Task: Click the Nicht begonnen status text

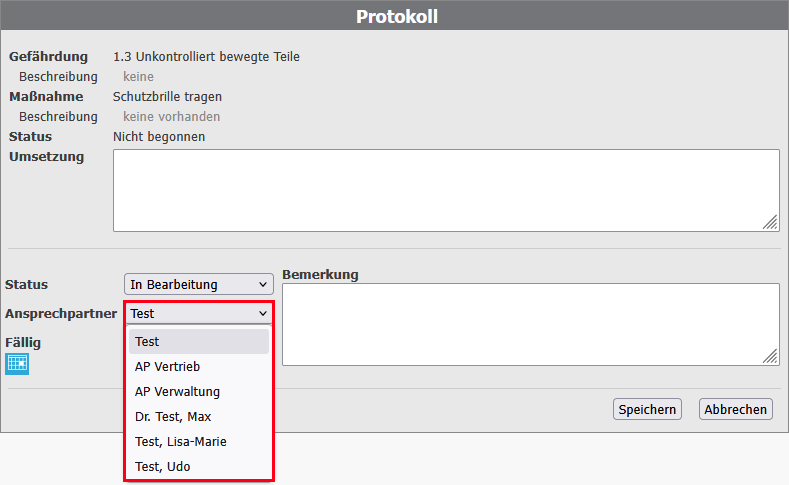Action: click(159, 137)
